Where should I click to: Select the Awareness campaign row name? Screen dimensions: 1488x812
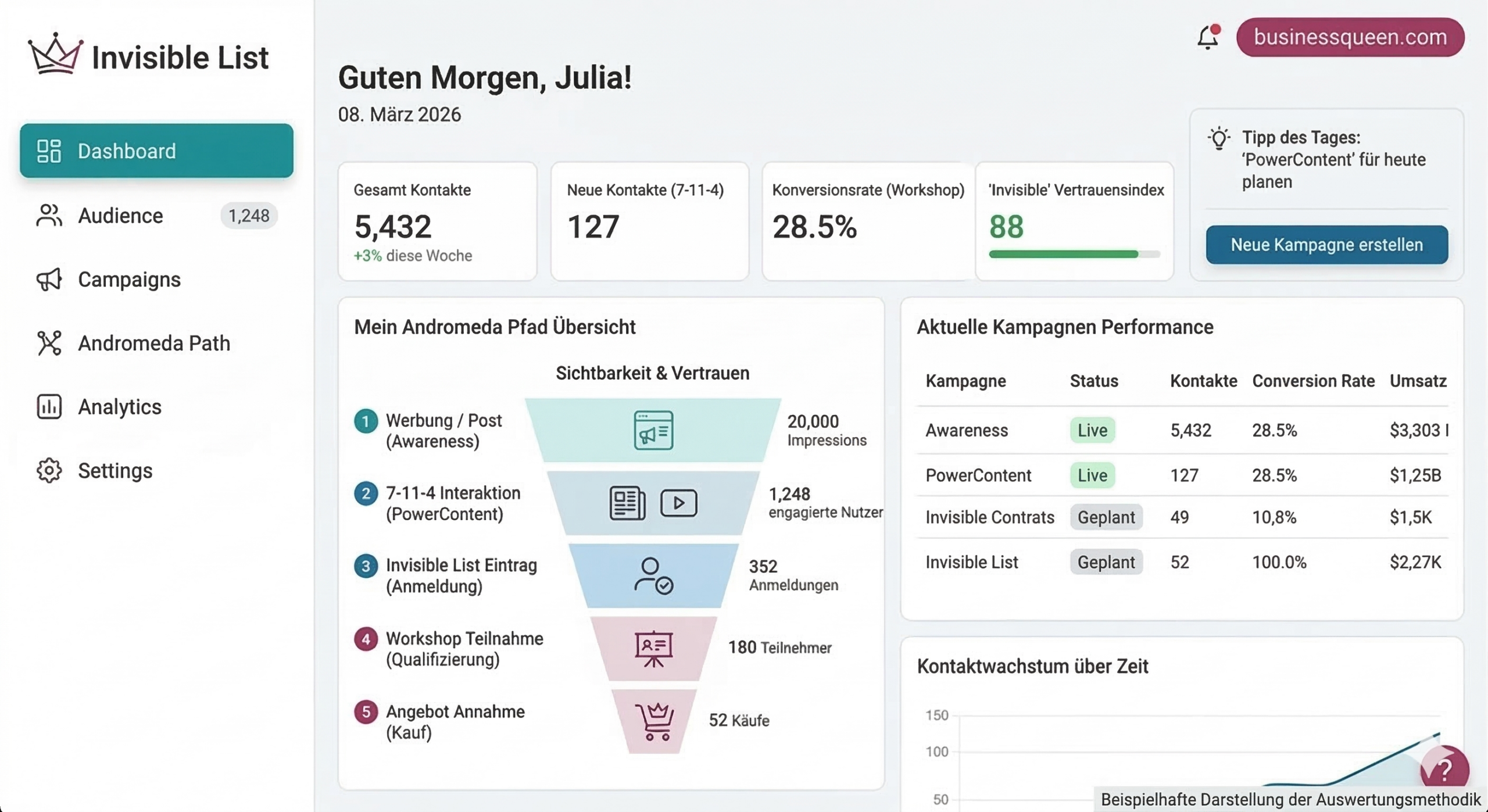tap(966, 430)
